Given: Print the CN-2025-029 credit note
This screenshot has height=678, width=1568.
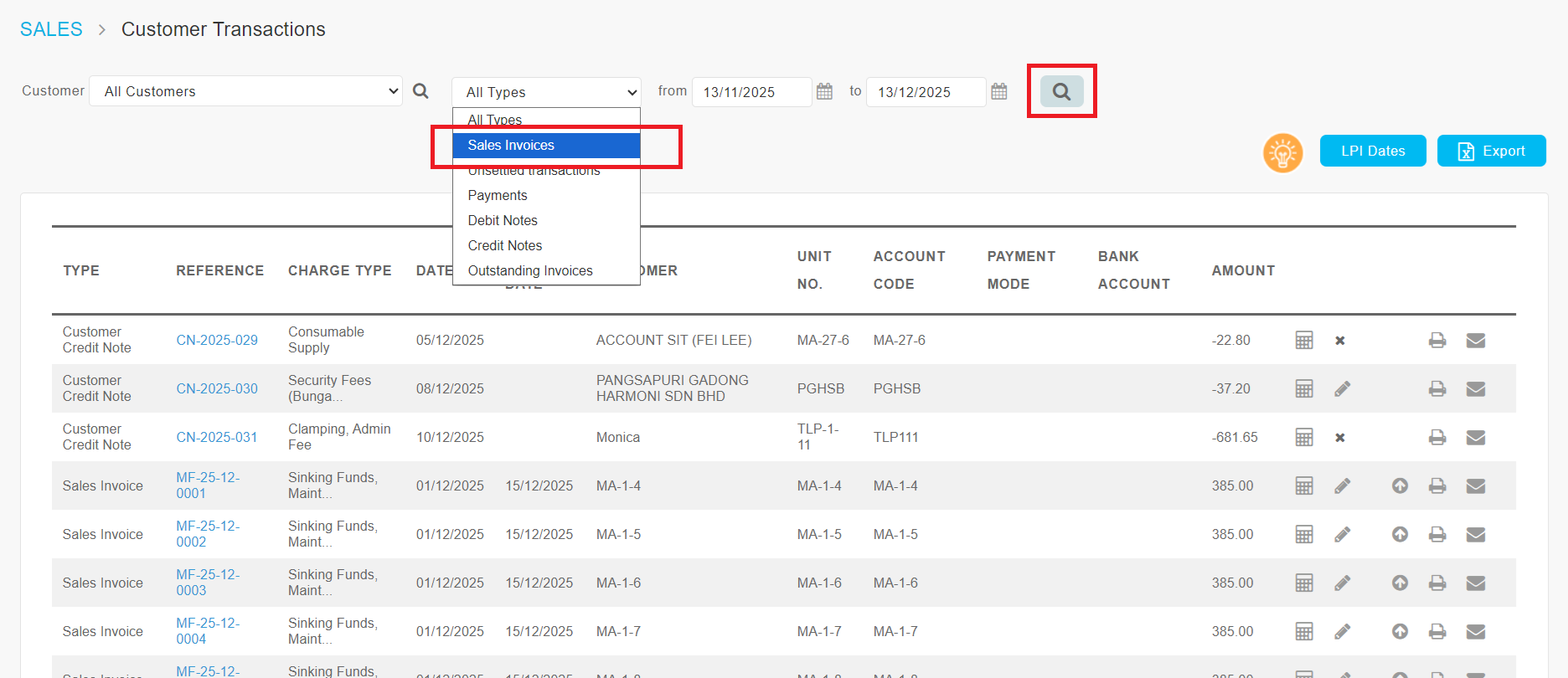Looking at the screenshot, I should pos(1437,340).
